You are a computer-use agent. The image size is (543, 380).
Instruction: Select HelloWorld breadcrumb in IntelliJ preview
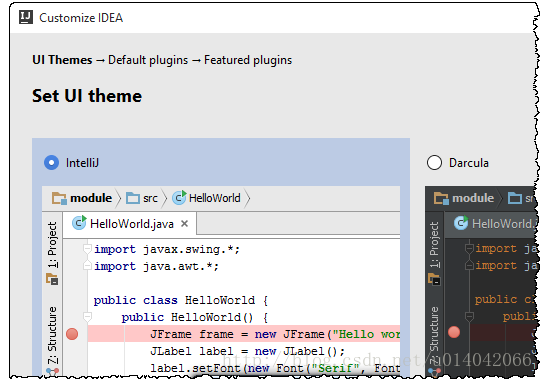tap(215, 198)
